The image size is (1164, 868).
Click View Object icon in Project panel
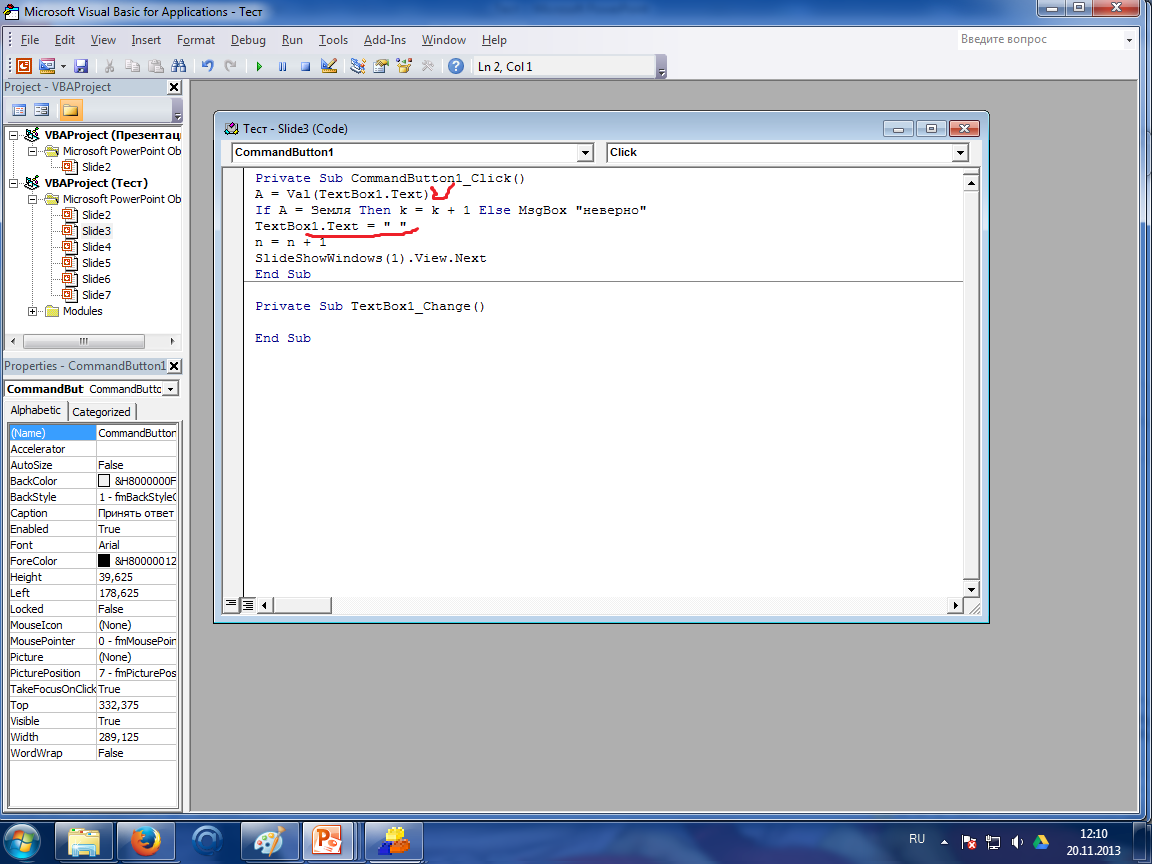[x=42, y=111]
